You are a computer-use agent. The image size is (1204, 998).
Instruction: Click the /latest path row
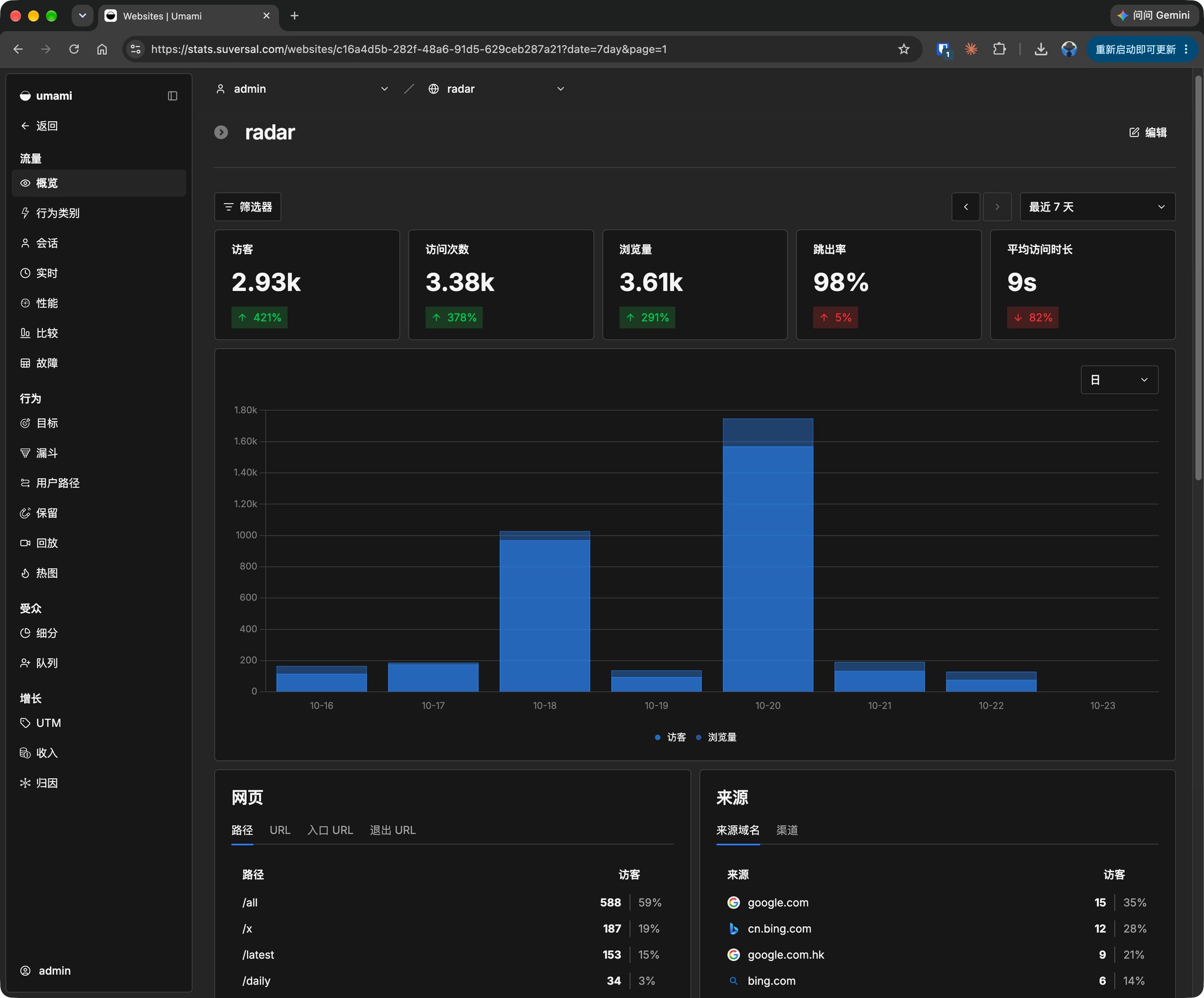(x=451, y=955)
